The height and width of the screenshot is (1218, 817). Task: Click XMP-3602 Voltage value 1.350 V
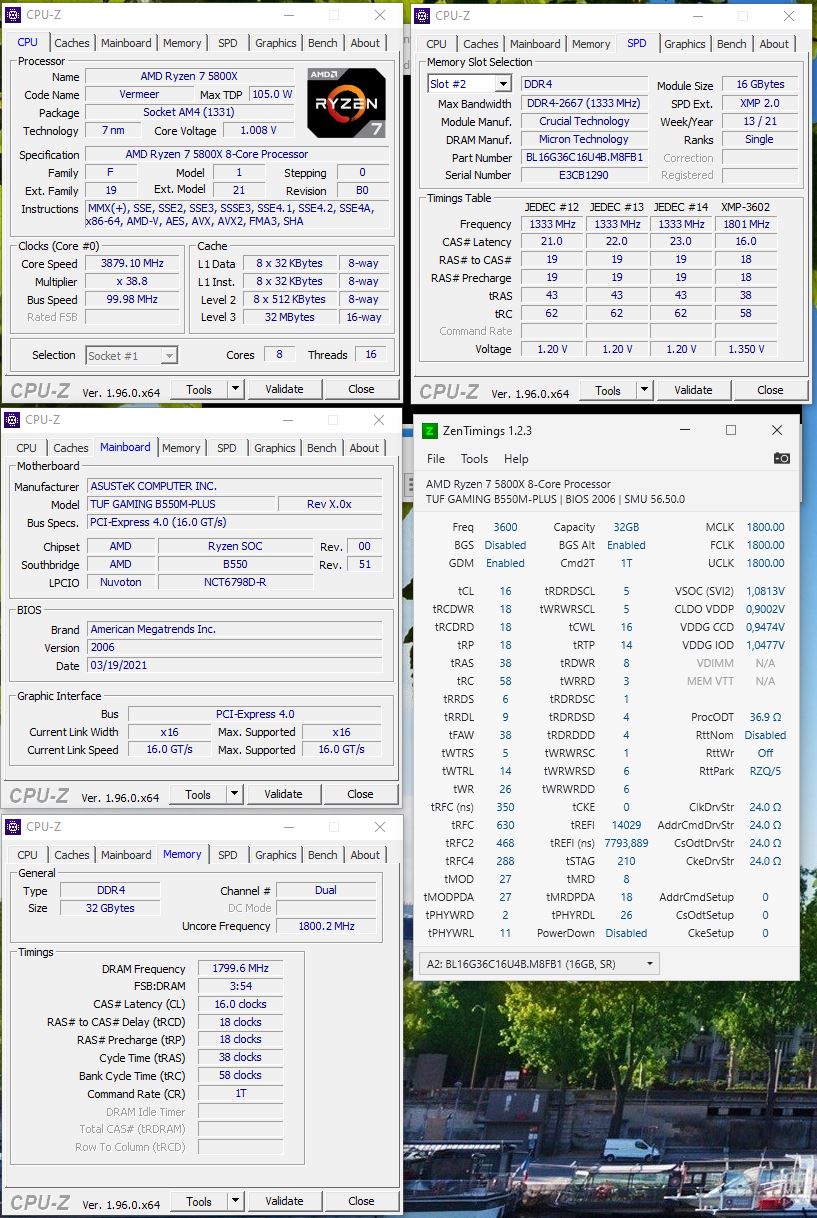coord(746,350)
